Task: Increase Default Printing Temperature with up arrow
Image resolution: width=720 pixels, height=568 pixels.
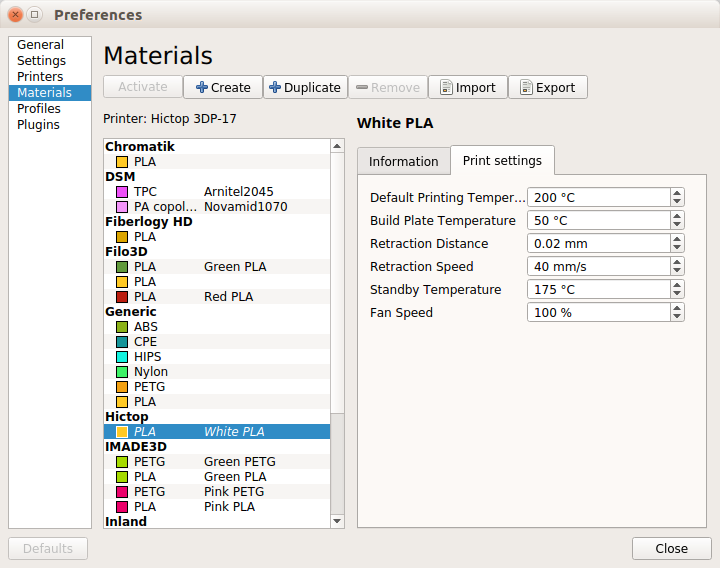Action: [x=677, y=193]
